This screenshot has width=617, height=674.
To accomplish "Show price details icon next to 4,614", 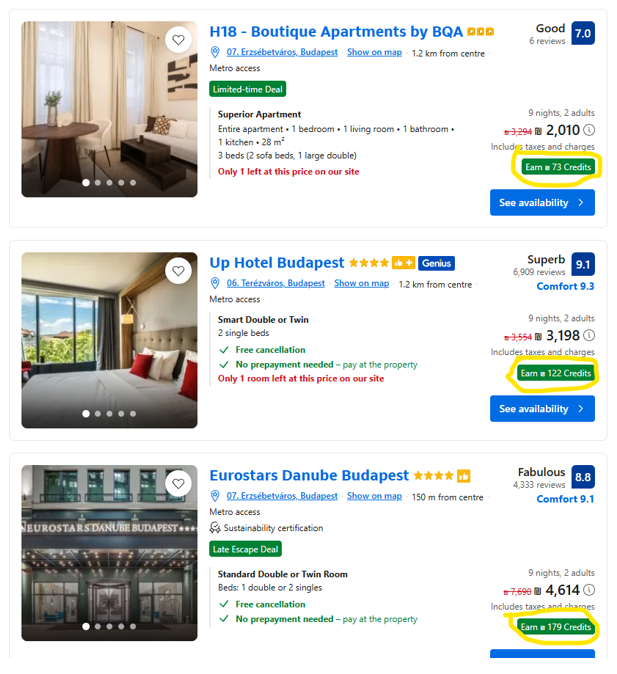I will click(x=589, y=590).
